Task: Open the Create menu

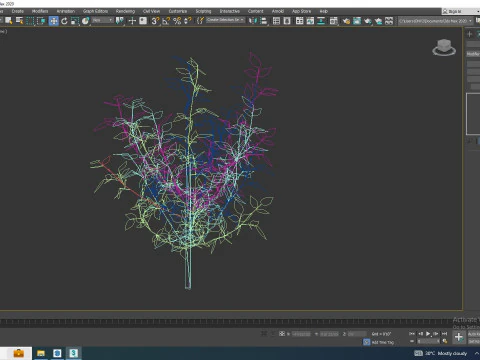Action: point(18,11)
